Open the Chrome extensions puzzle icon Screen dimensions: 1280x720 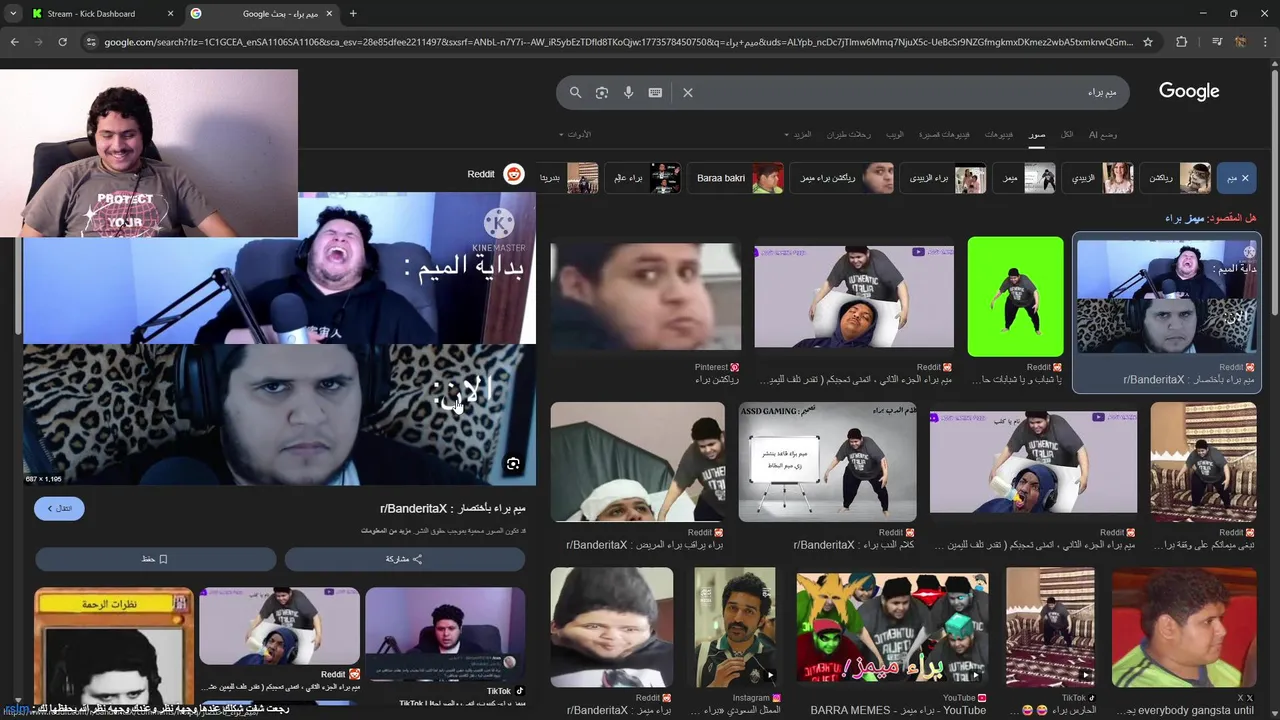coord(1181,42)
